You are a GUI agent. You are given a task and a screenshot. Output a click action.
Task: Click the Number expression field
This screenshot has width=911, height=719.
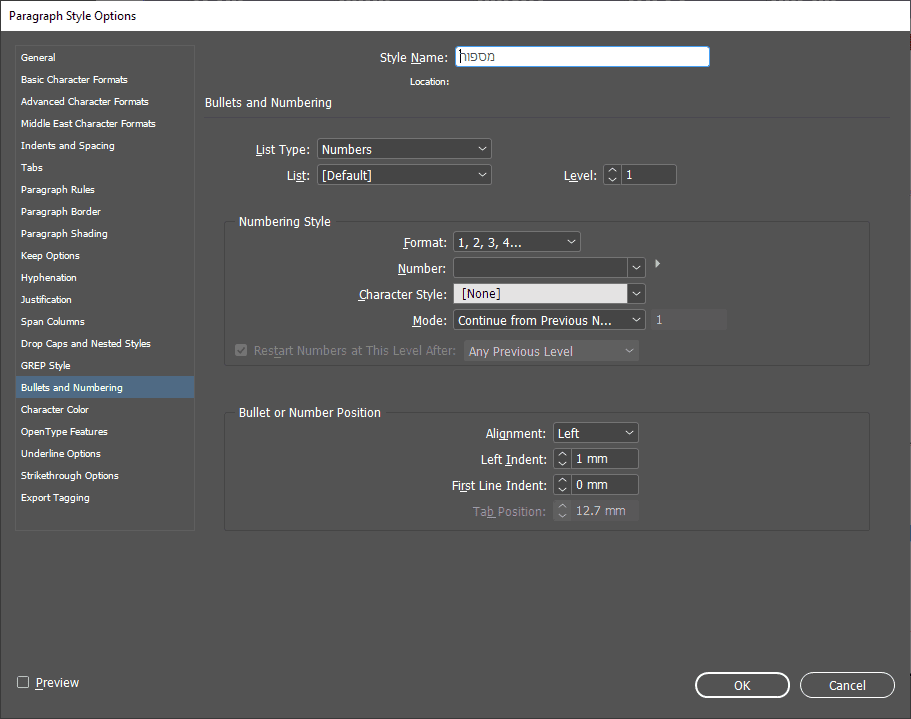[x=540, y=268]
